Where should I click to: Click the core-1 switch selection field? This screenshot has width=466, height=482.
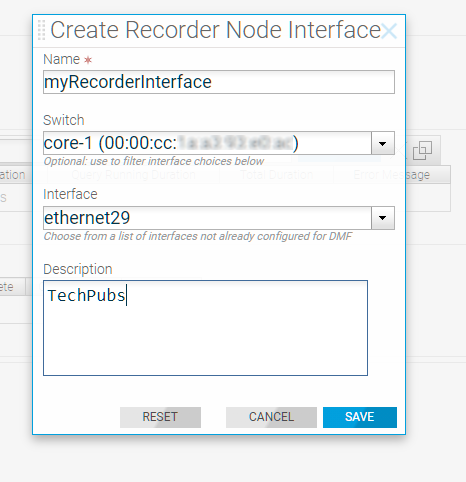(x=207, y=143)
